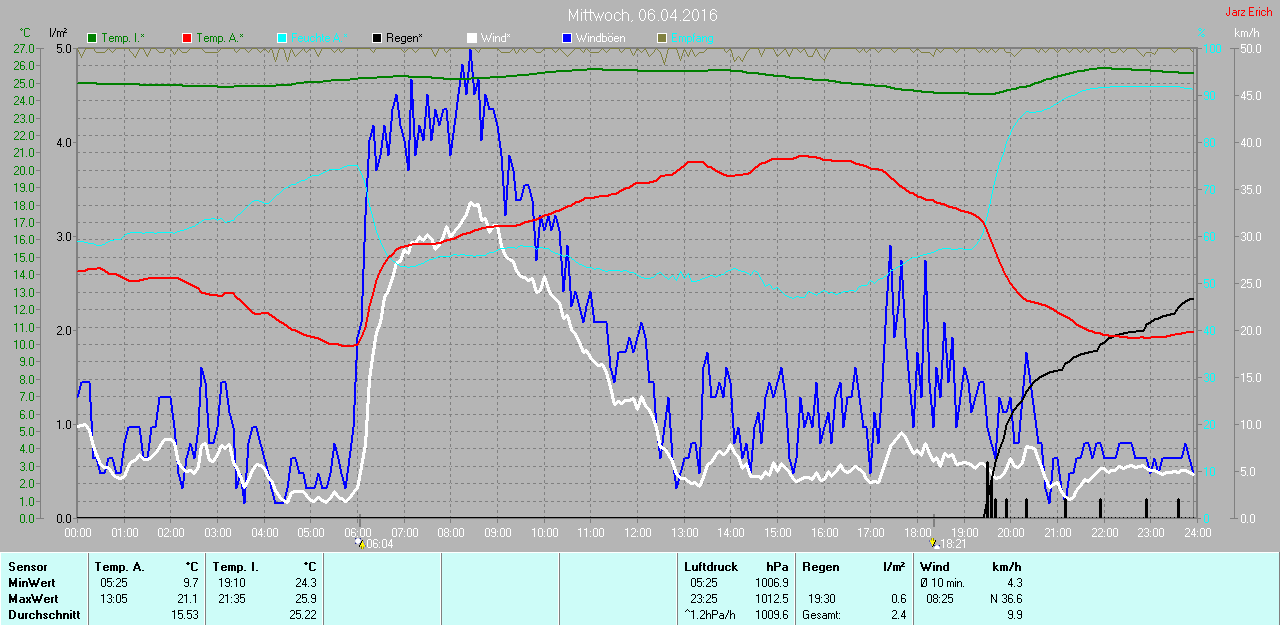Click the pressure average value '1009.6'
This screenshot has width=1280, height=625.
771,615
